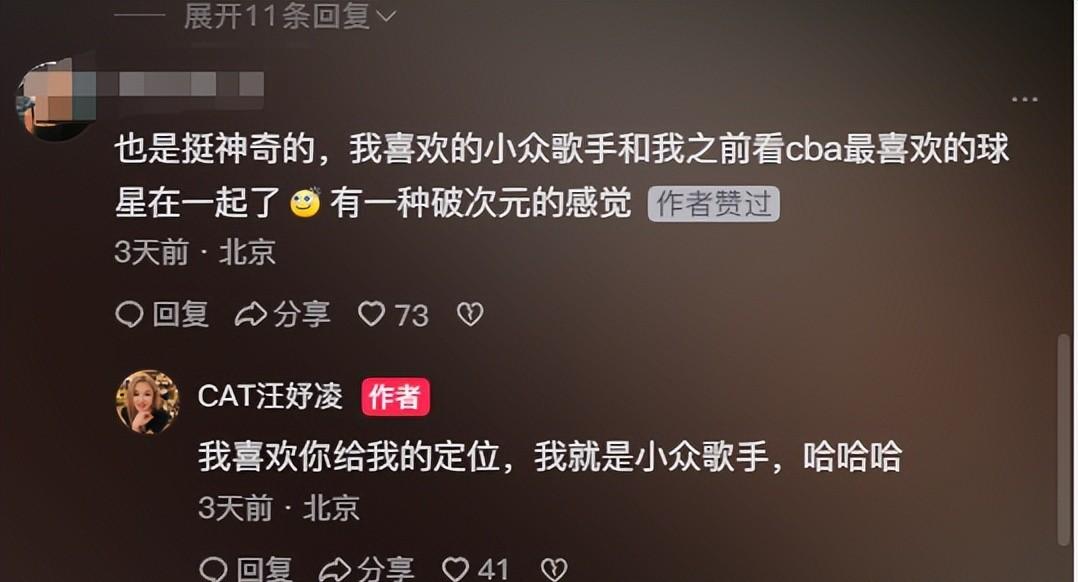Click the share arrow under author's reply
Image resolution: width=1078 pixels, height=582 pixels.
(335, 570)
